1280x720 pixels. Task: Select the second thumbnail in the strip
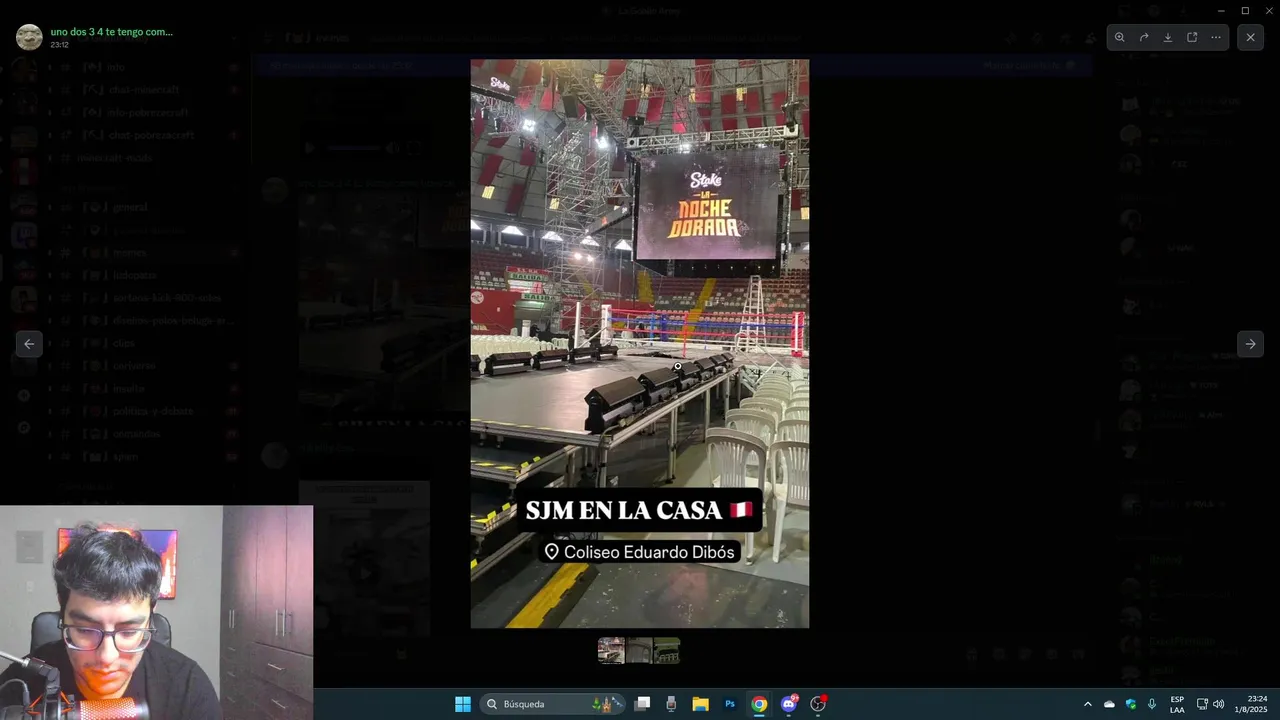pyautogui.click(x=639, y=651)
